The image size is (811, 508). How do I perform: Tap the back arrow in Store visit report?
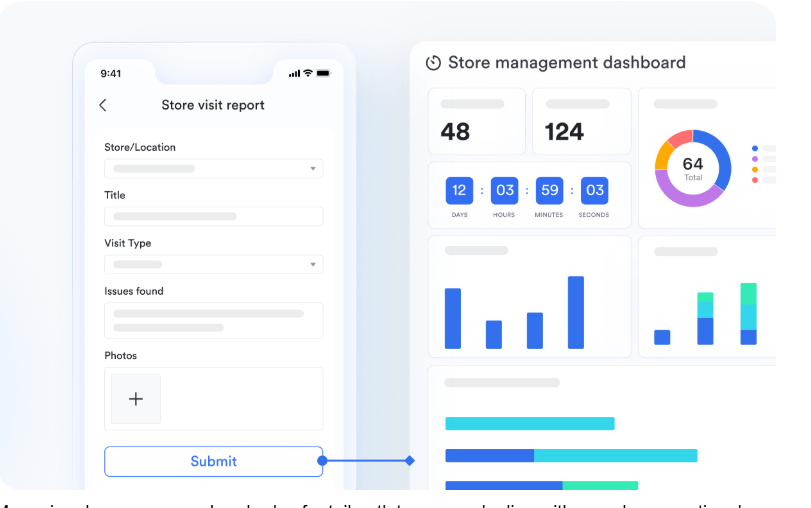[x=102, y=105]
